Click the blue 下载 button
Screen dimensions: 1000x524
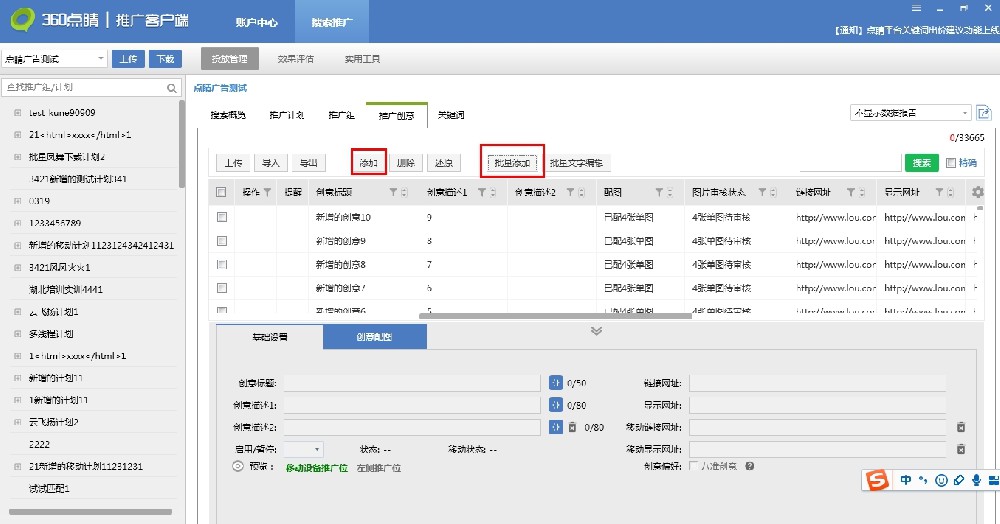[165, 59]
